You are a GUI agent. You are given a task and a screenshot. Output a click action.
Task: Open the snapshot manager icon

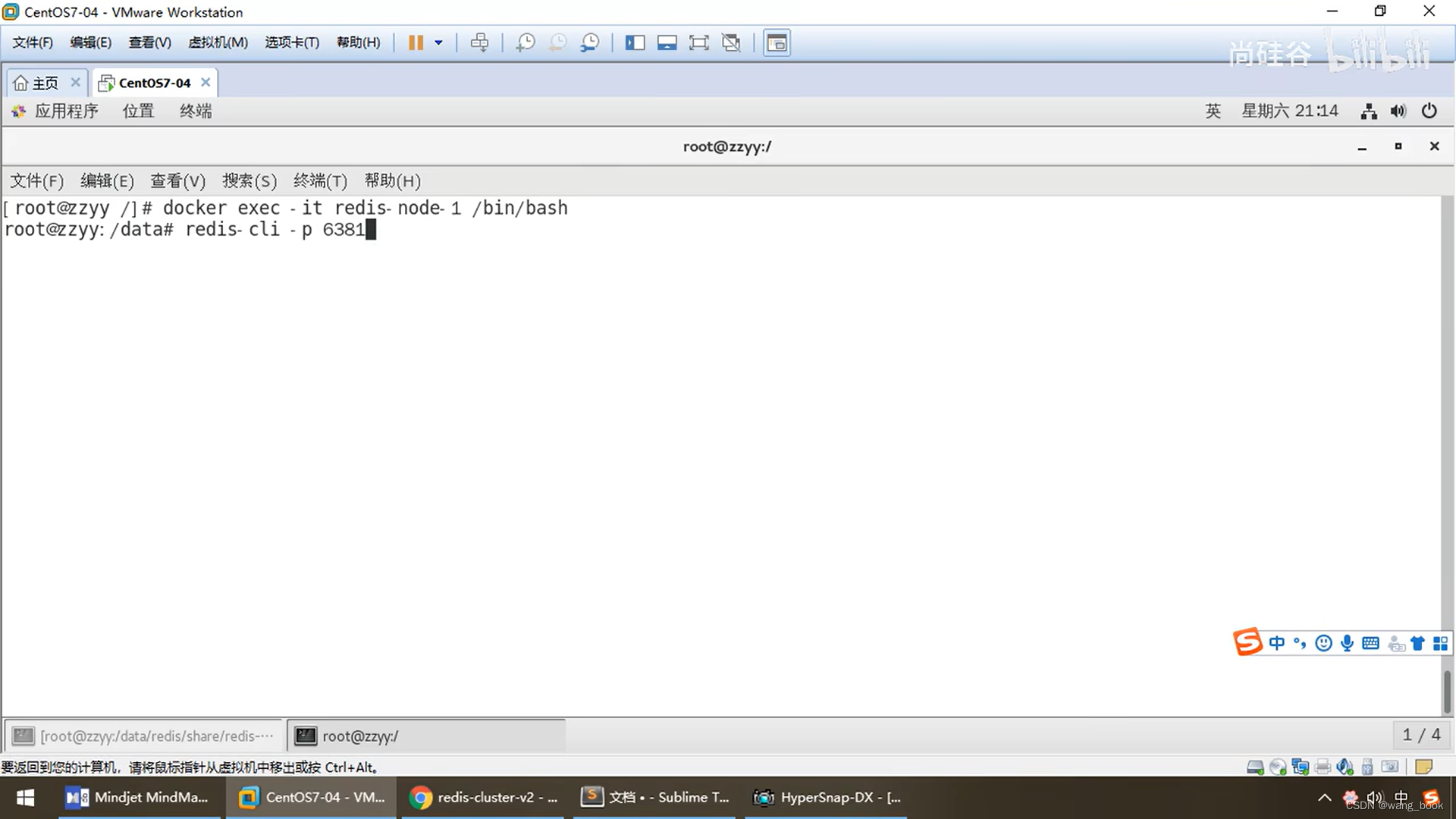click(590, 42)
